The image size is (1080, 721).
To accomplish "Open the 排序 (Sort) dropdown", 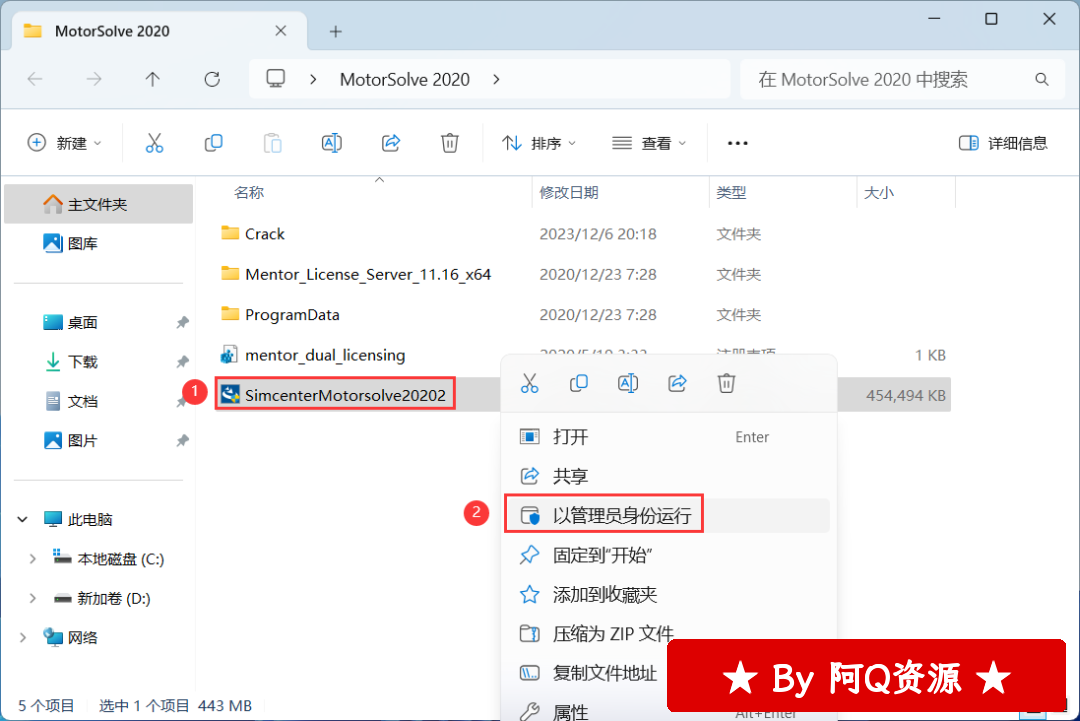I will click(539, 143).
